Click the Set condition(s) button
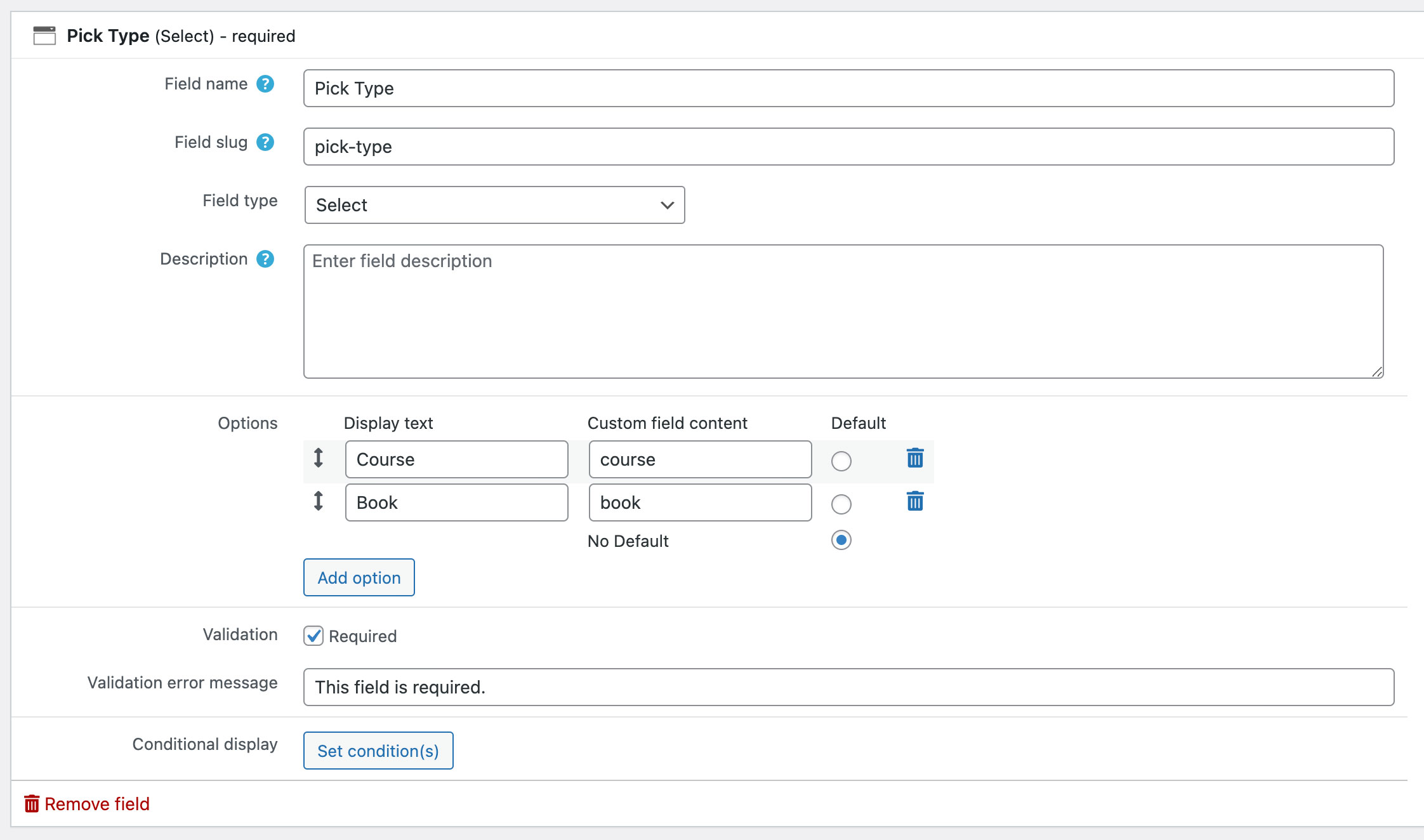 tap(378, 751)
